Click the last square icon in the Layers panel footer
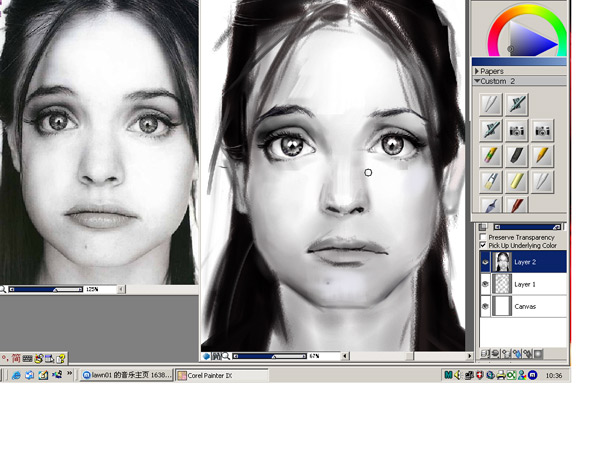This screenshot has width=600, height=450. click(538, 354)
